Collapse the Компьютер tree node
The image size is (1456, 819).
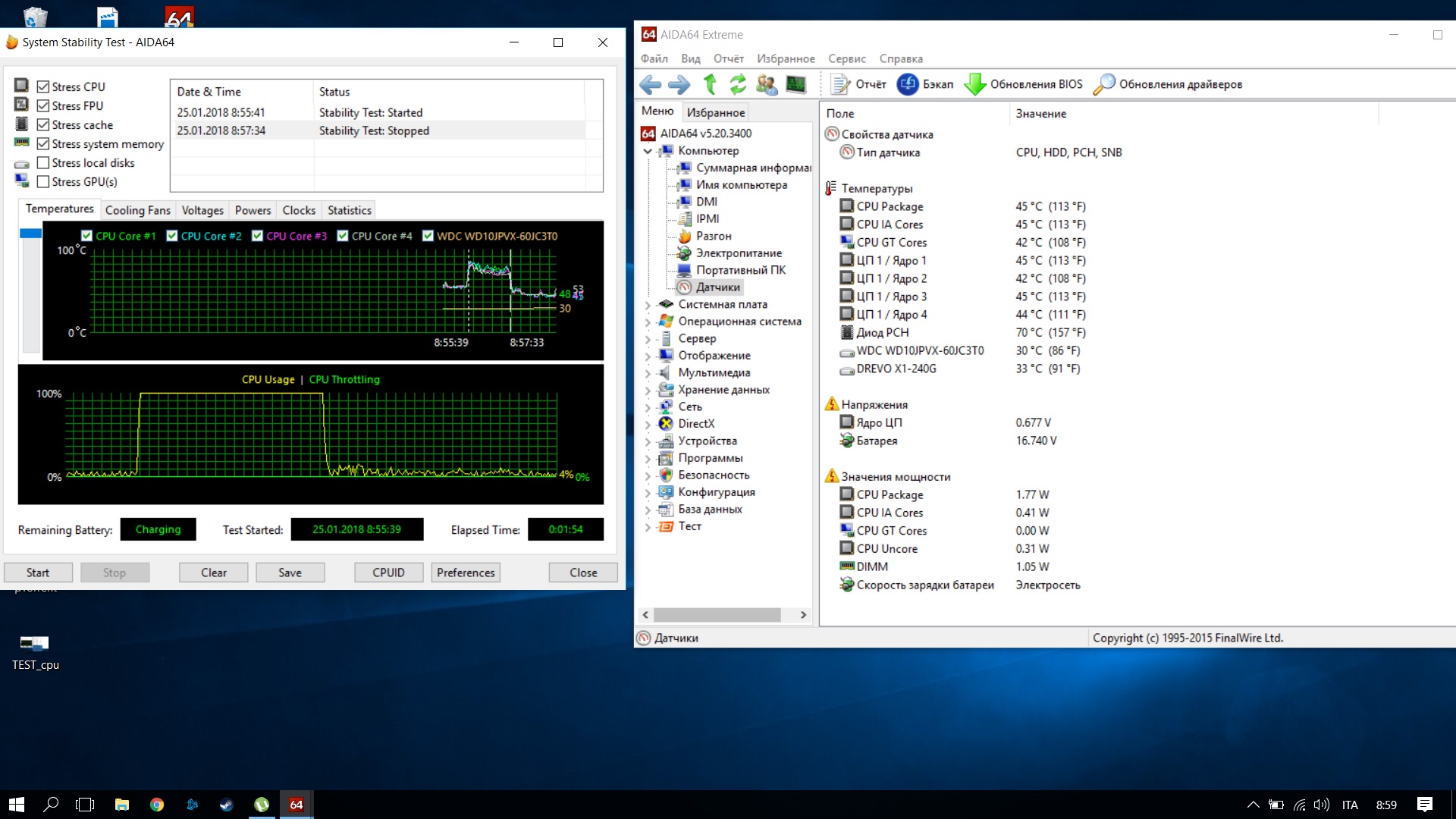[x=648, y=151]
